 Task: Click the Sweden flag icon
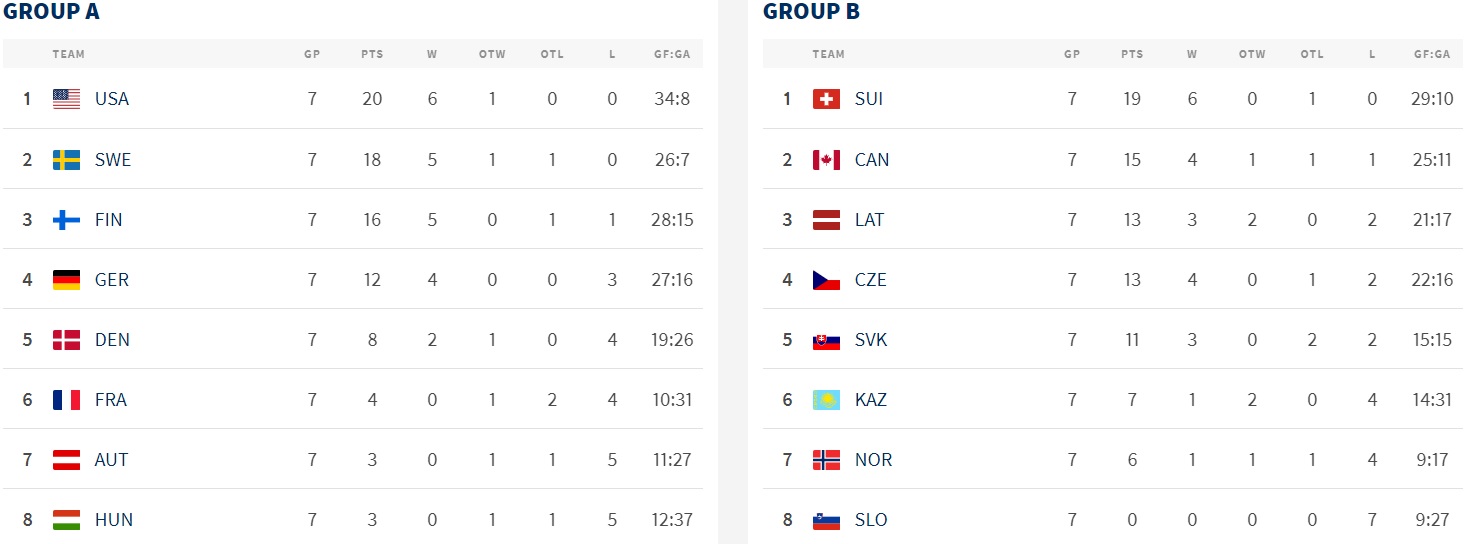[66, 160]
